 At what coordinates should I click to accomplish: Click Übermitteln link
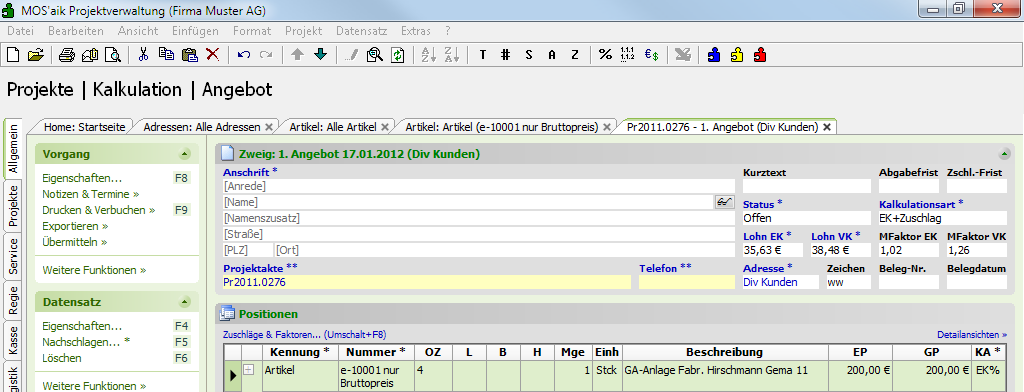pos(74,242)
